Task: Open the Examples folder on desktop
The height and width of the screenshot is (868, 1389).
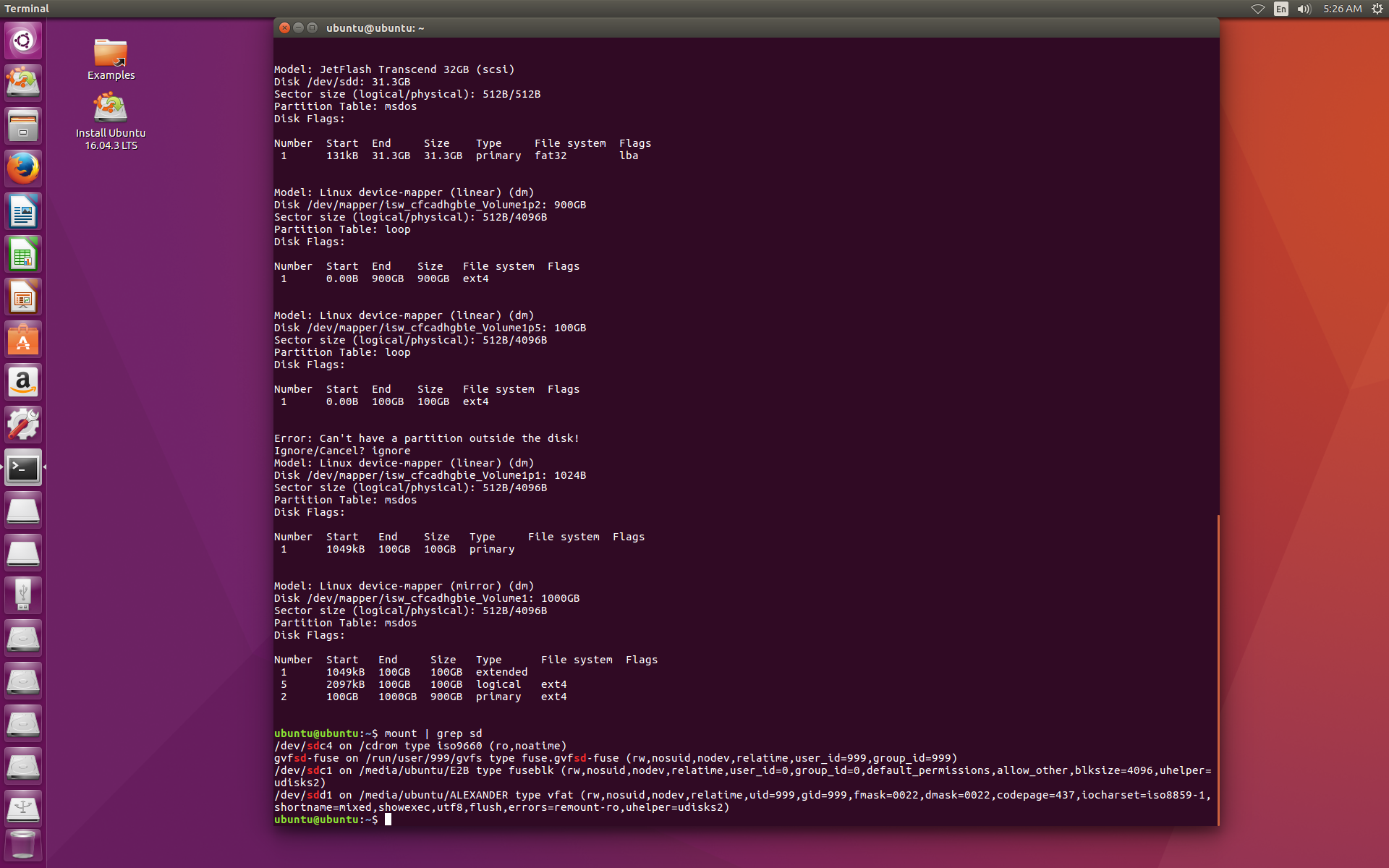Action: [111, 59]
